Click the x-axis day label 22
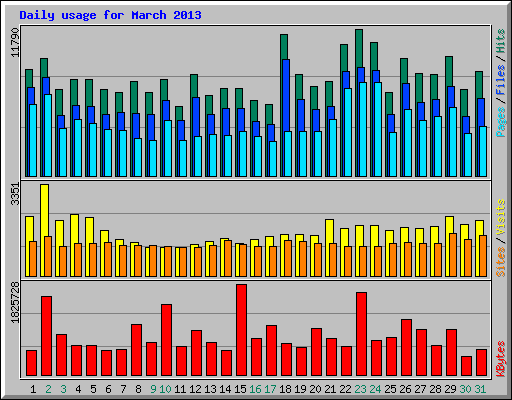 point(345,389)
